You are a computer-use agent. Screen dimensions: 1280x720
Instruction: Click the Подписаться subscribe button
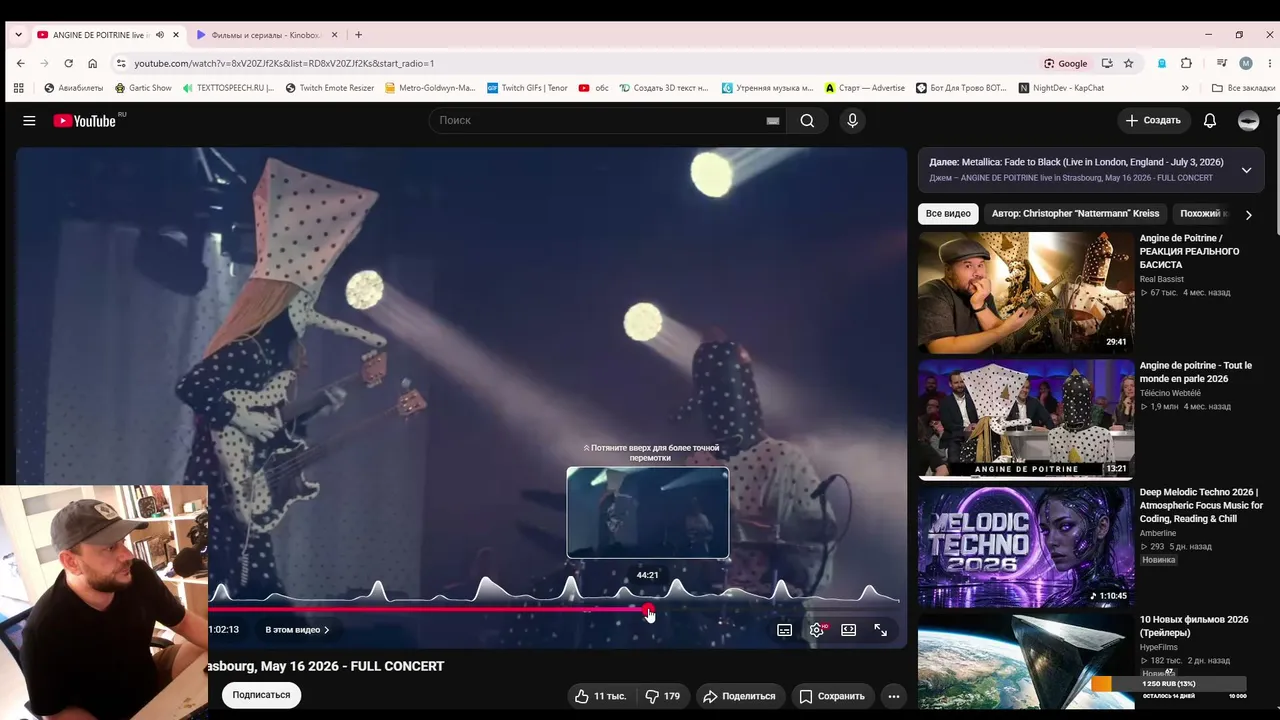tap(262, 695)
